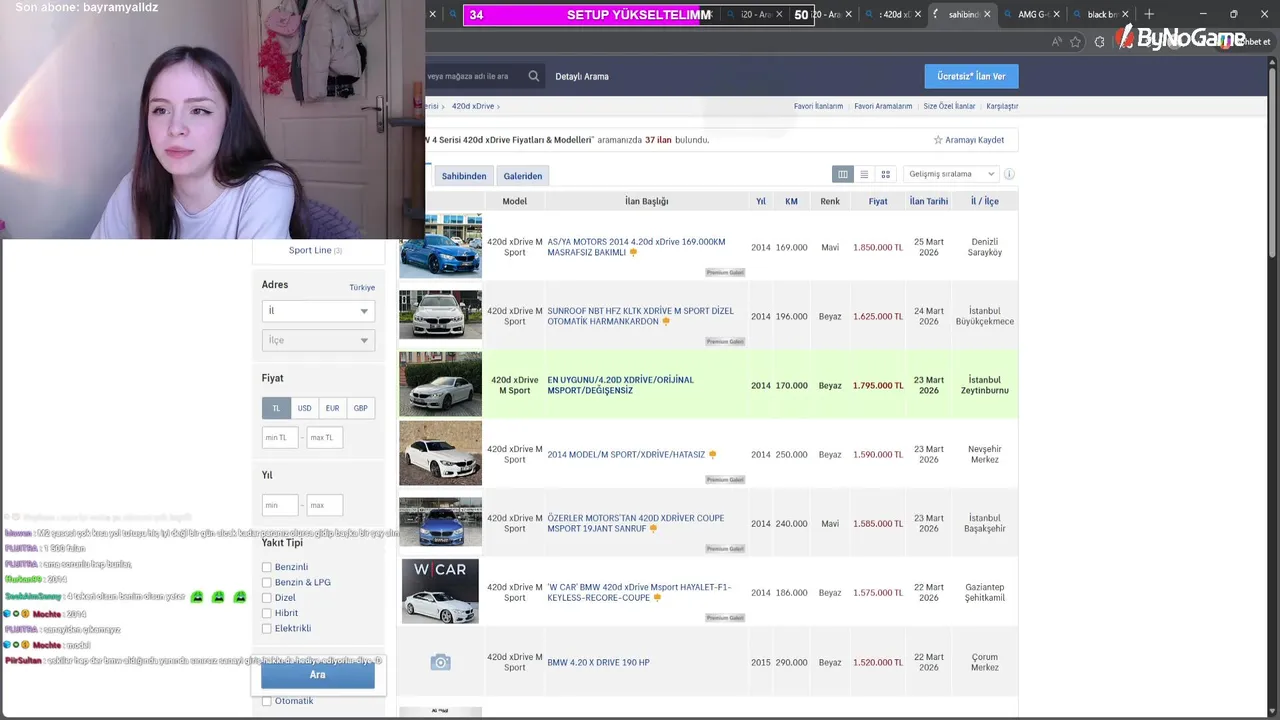Open the browser extensions icon
Viewport: 1280px width, 720px height.
click(x=1100, y=42)
